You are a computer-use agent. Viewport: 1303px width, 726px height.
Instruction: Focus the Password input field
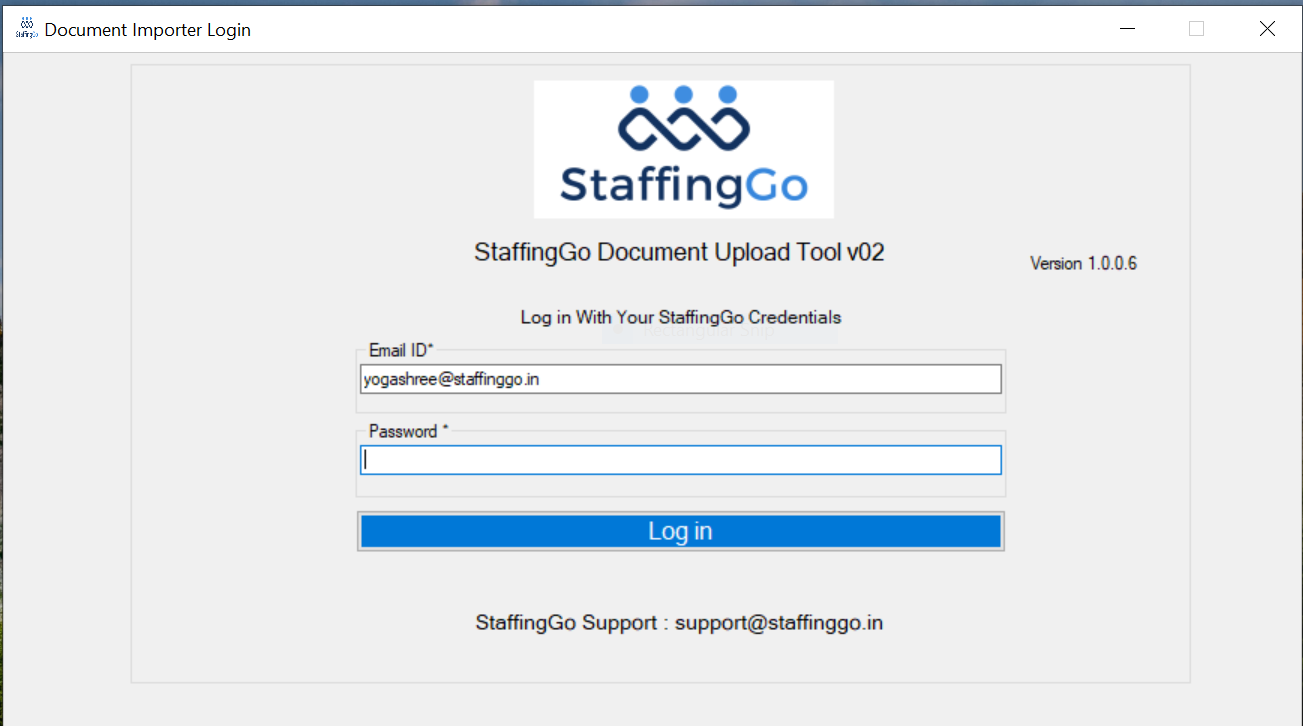[681, 460]
